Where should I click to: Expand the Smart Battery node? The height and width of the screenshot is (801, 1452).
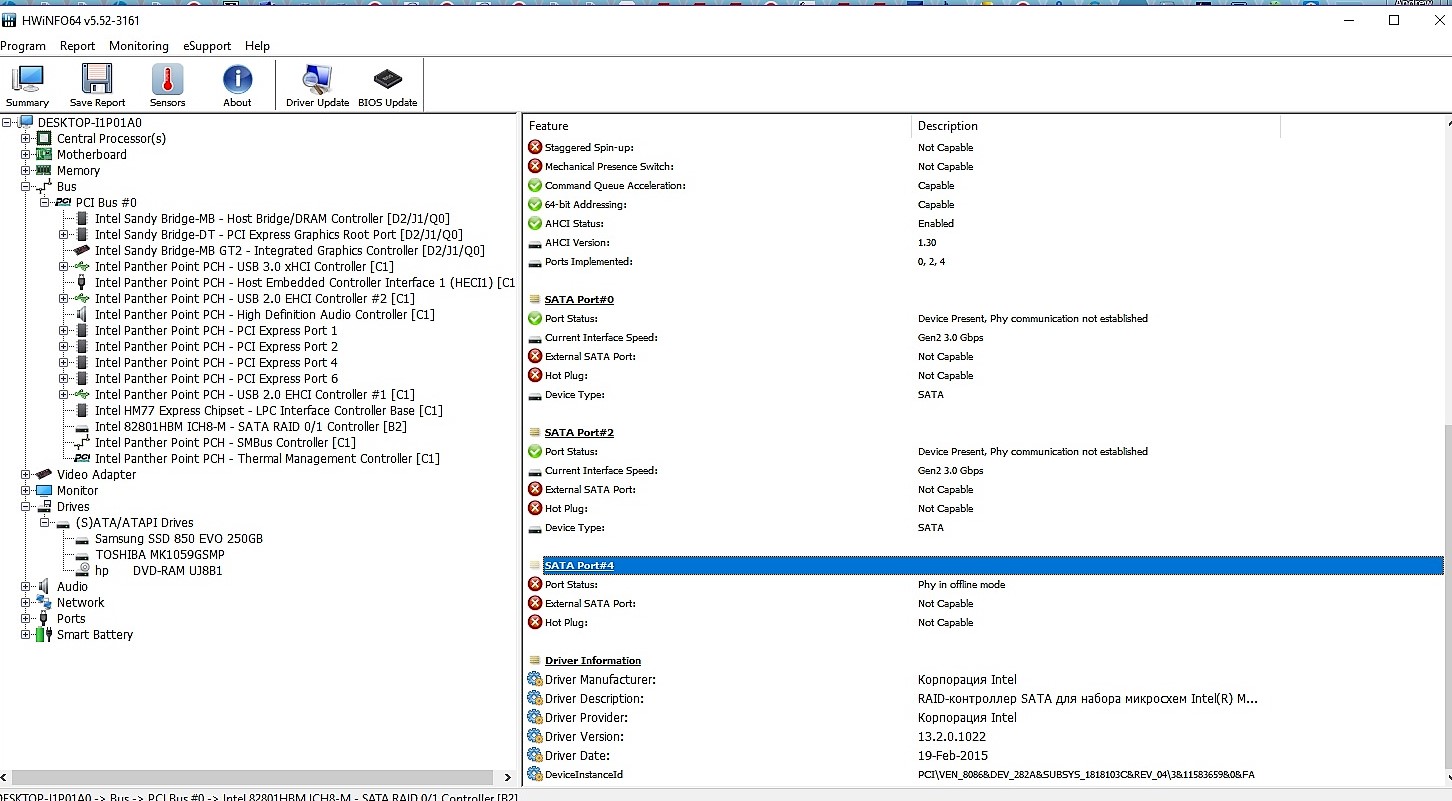26,634
